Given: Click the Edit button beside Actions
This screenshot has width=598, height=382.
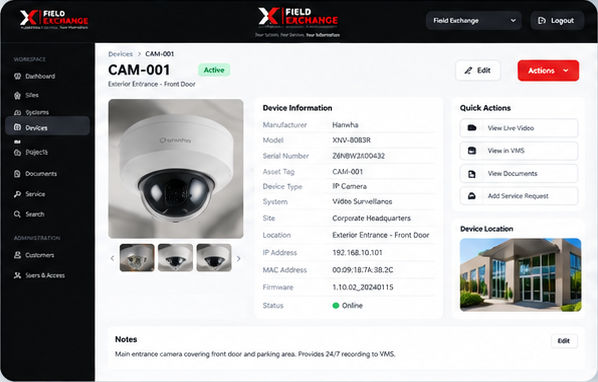Looking at the screenshot, I should pos(478,71).
